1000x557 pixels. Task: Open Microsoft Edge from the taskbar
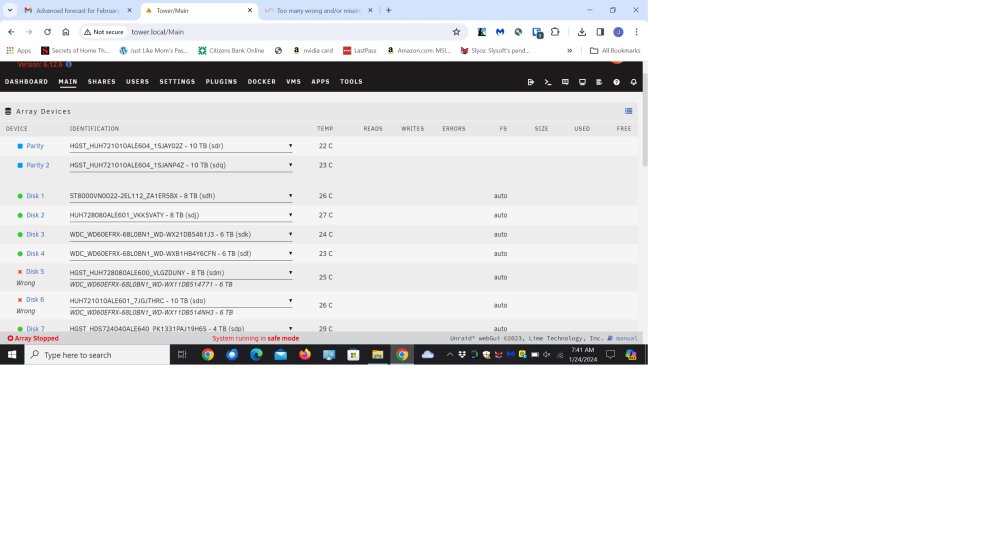(256, 355)
